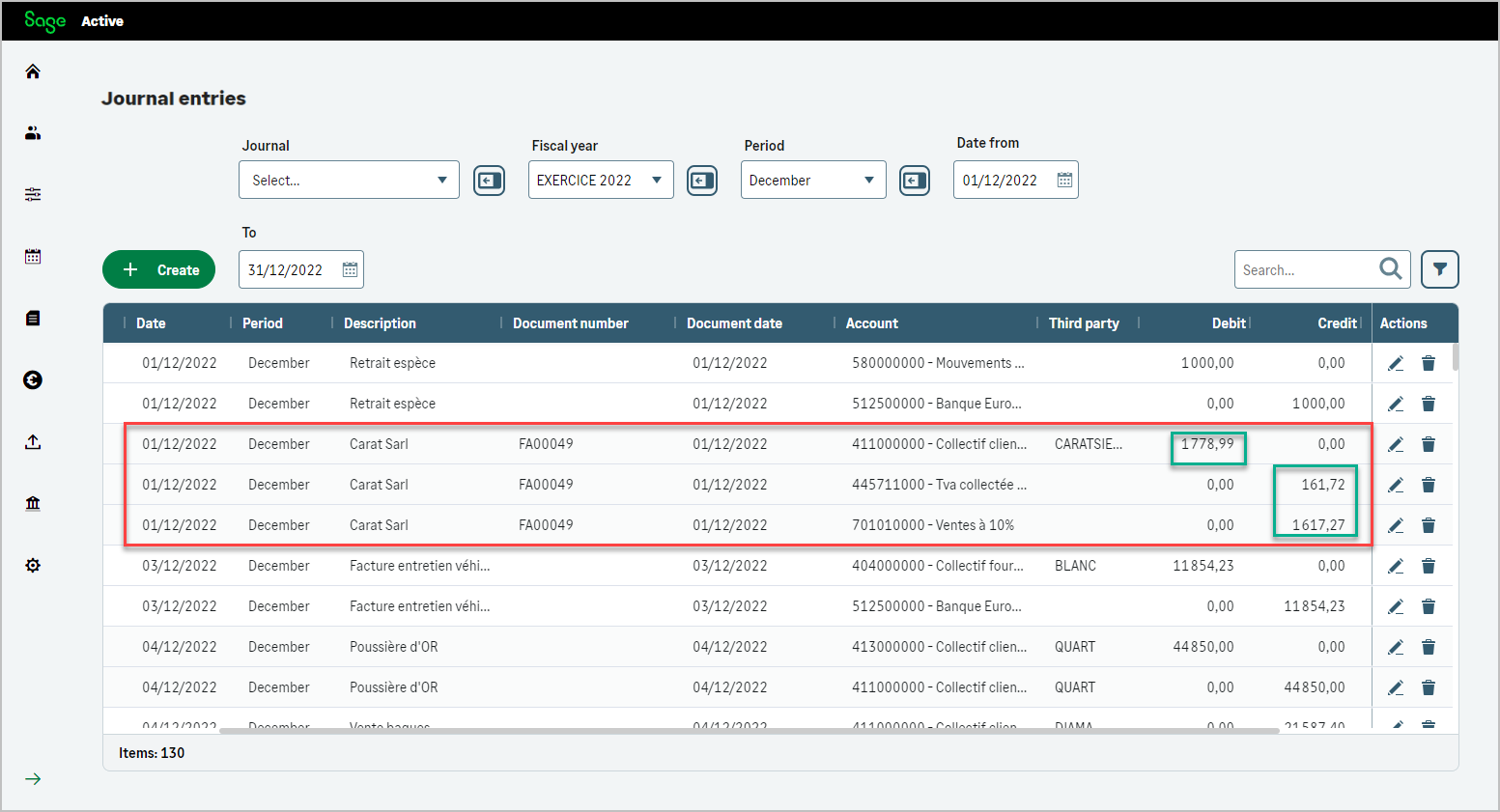Open the Home sidebar icon

[x=33, y=71]
